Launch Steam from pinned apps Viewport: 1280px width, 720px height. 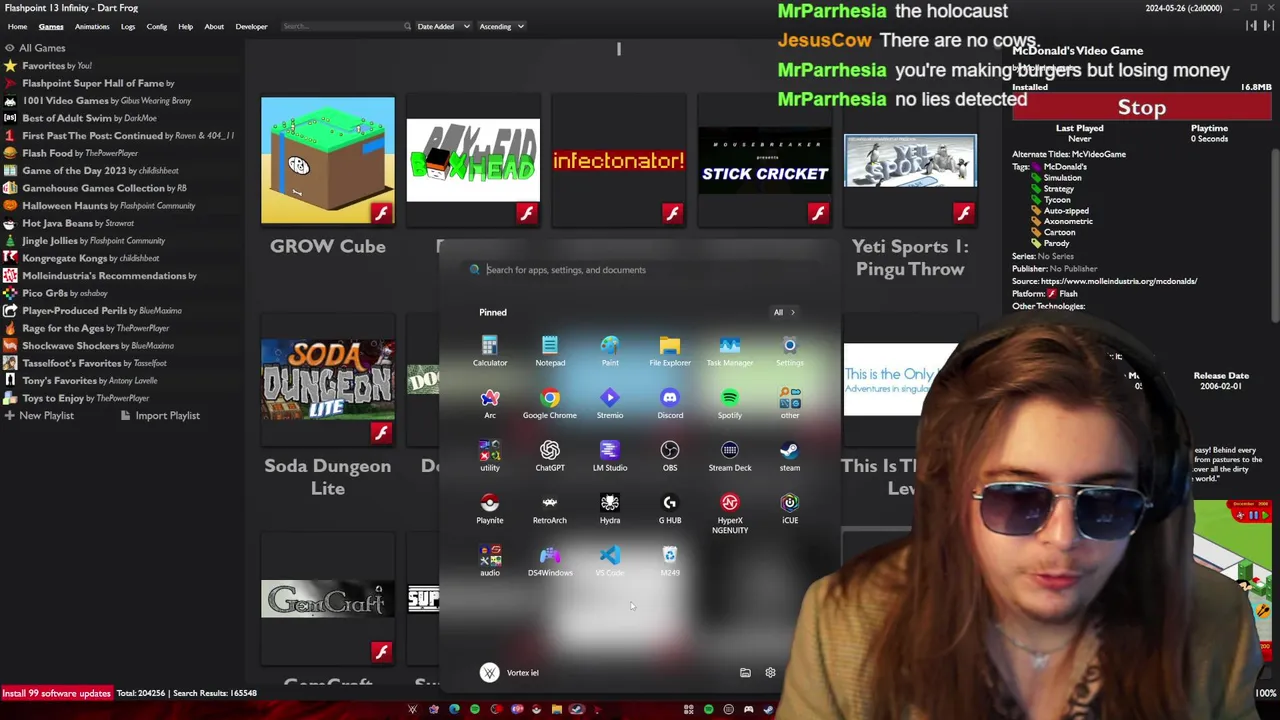(790, 456)
